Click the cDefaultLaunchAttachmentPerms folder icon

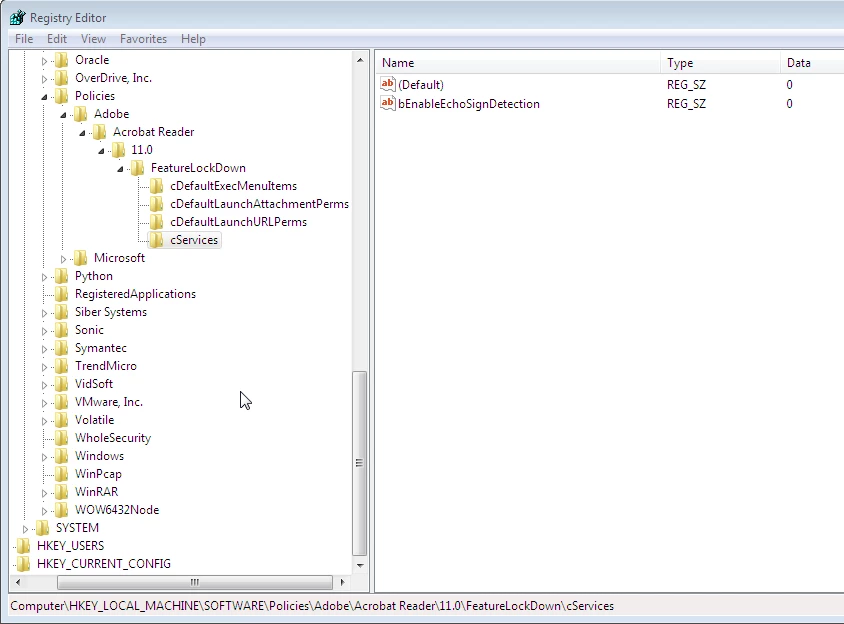pos(157,204)
